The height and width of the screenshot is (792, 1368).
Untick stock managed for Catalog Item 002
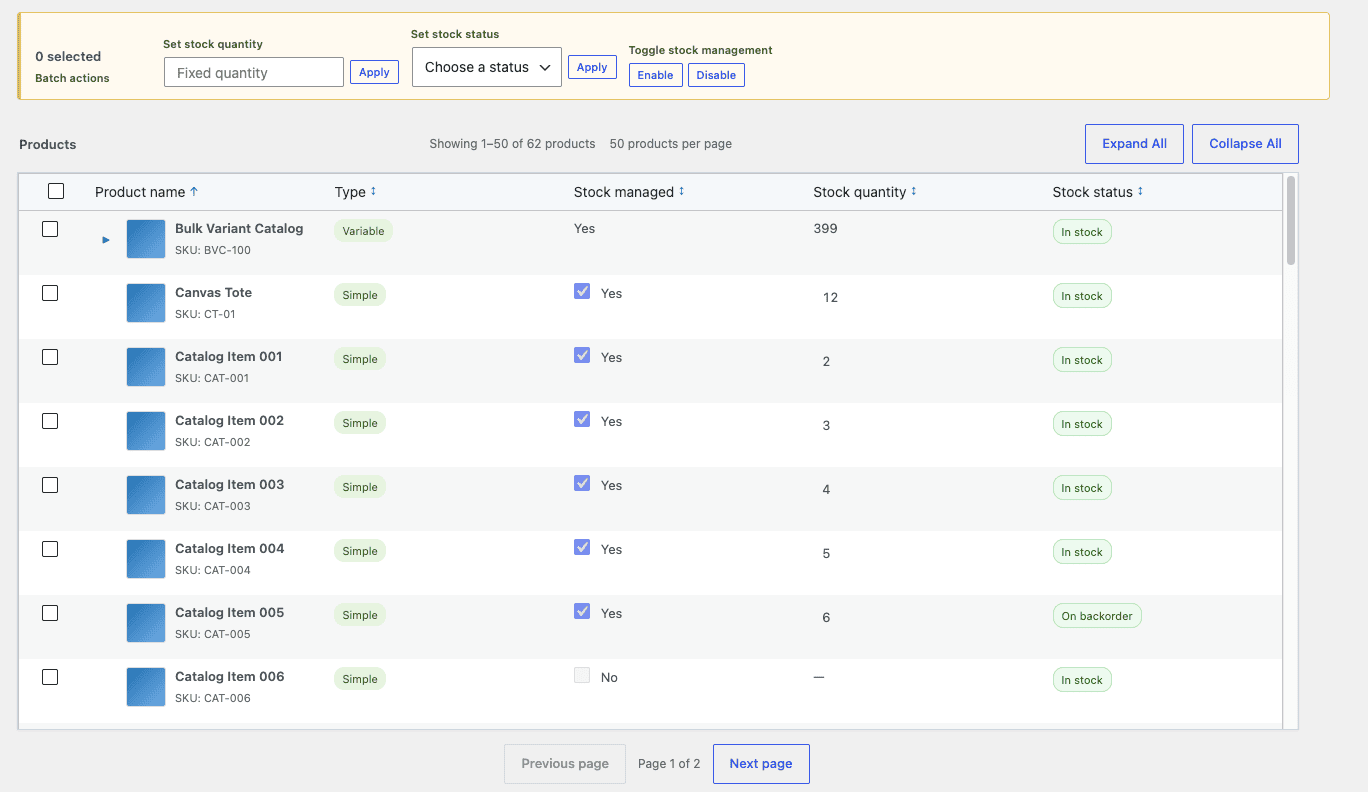(x=582, y=419)
